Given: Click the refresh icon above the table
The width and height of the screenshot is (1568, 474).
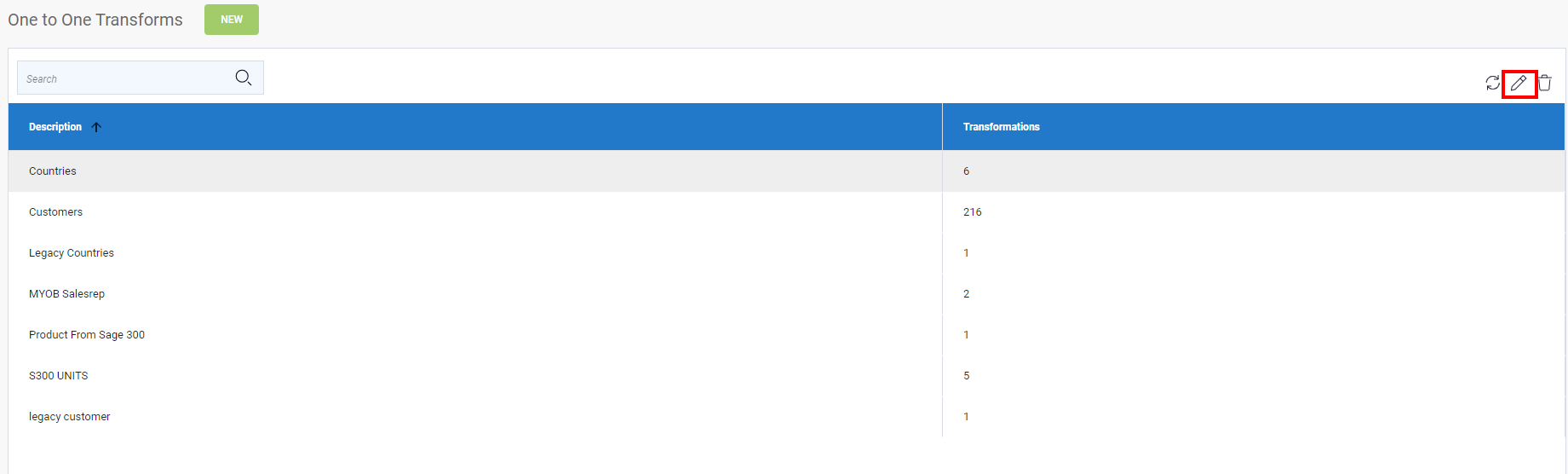Looking at the screenshot, I should (x=1492, y=83).
